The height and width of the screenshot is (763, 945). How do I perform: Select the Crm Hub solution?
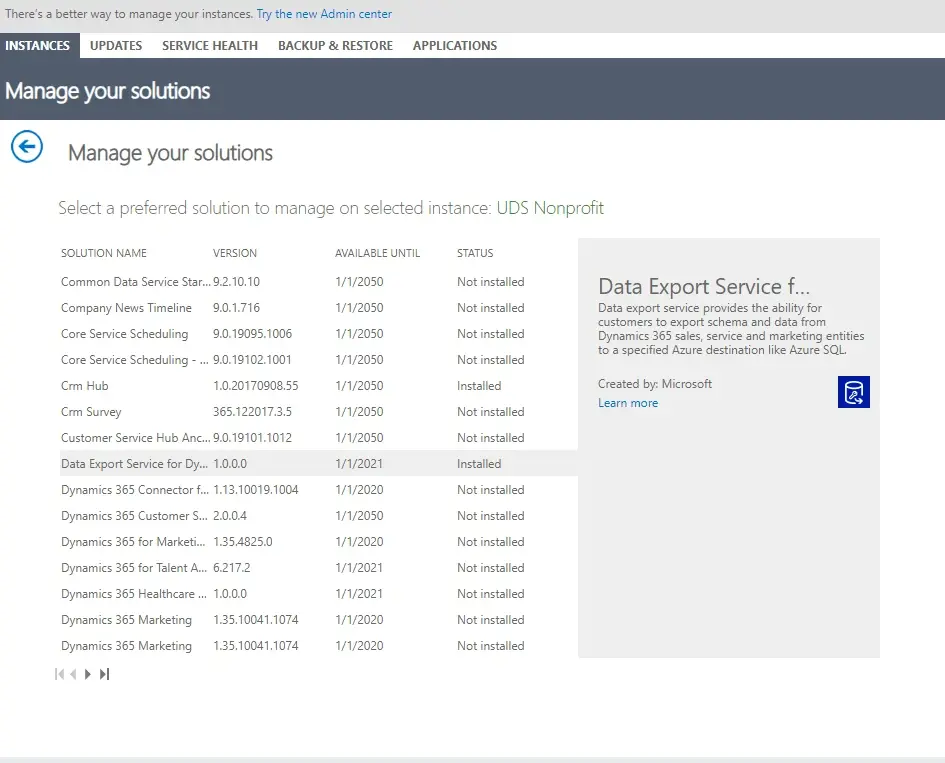[319, 386]
